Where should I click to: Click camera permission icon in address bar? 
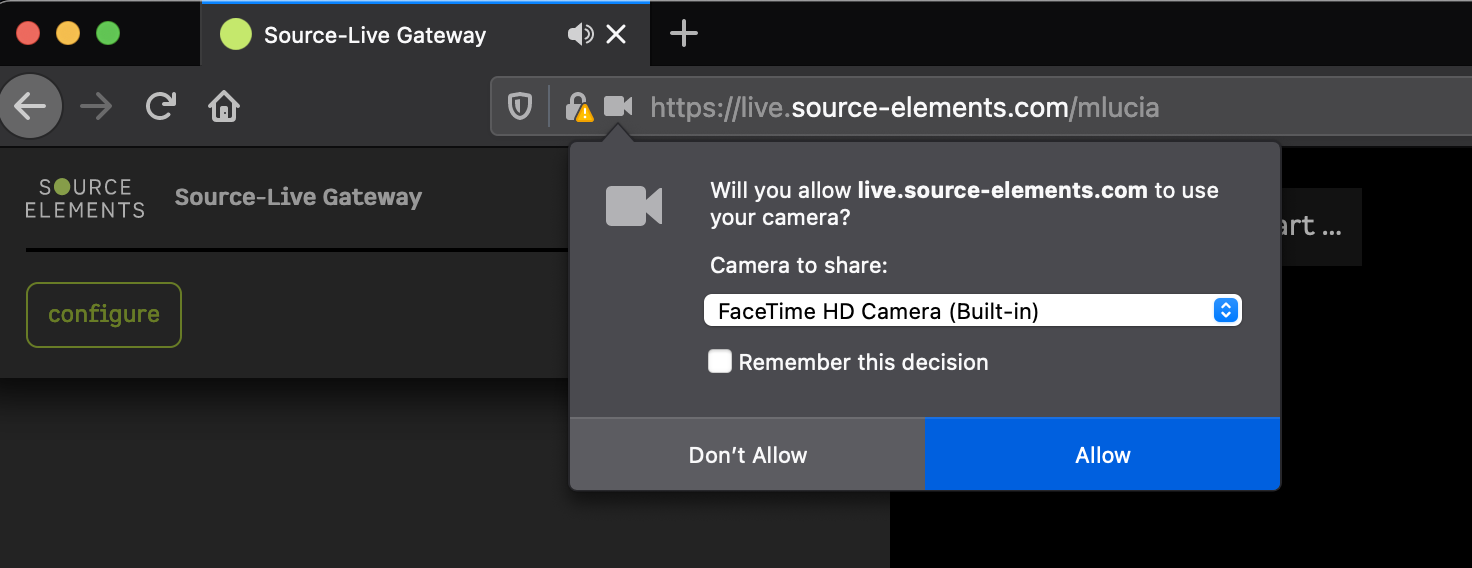click(x=618, y=106)
